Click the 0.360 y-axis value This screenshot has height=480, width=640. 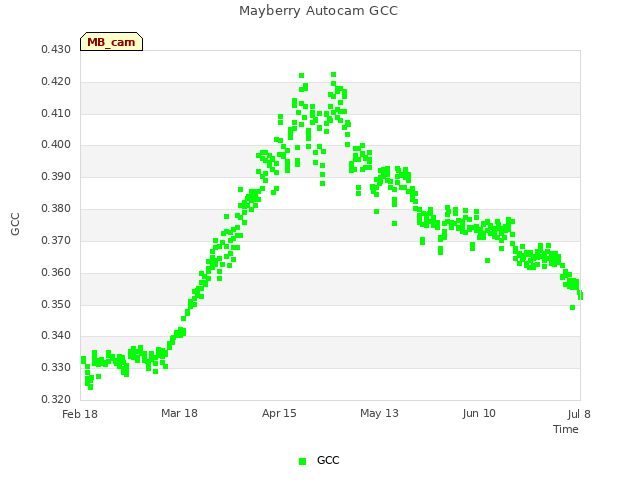(56, 272)
